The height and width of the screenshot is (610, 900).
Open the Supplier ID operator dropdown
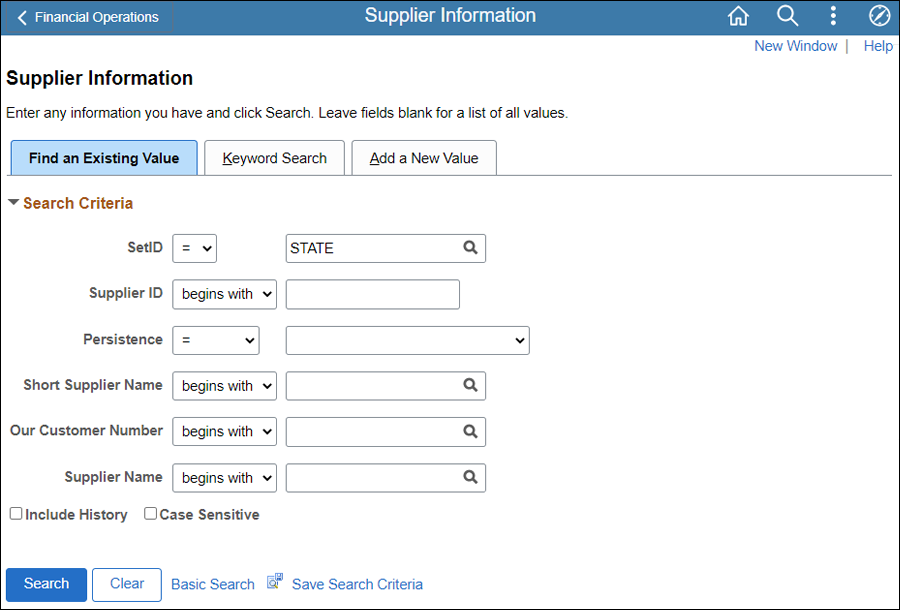(224, 294)
